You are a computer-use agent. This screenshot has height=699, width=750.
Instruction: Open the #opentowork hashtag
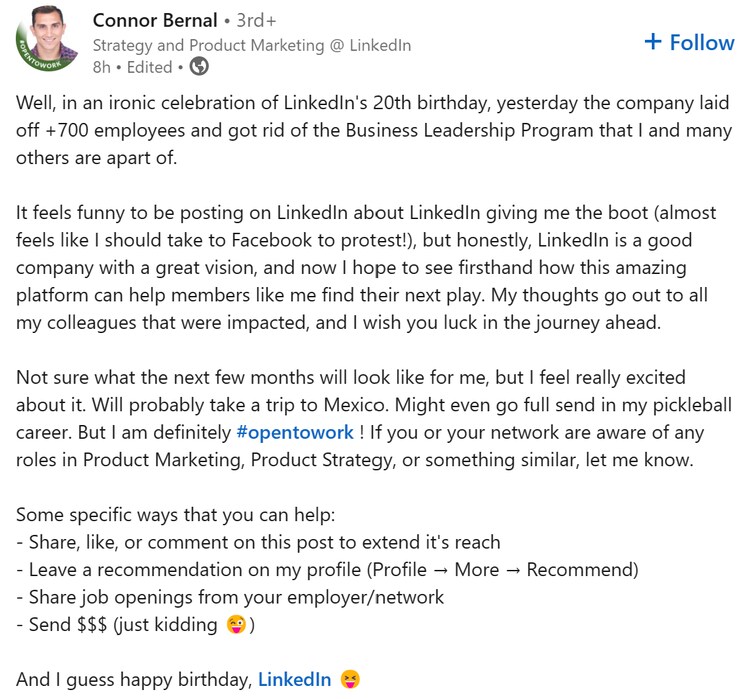(294, 432)
